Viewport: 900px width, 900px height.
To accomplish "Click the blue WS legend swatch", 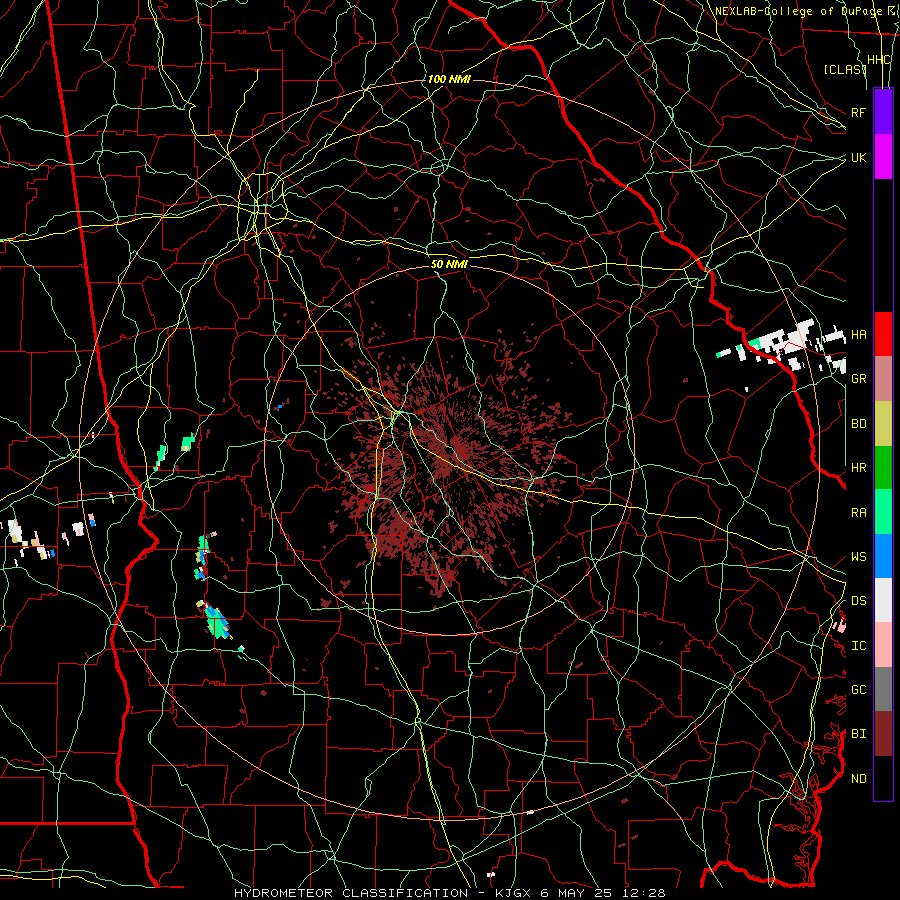I will click(883, 556).
